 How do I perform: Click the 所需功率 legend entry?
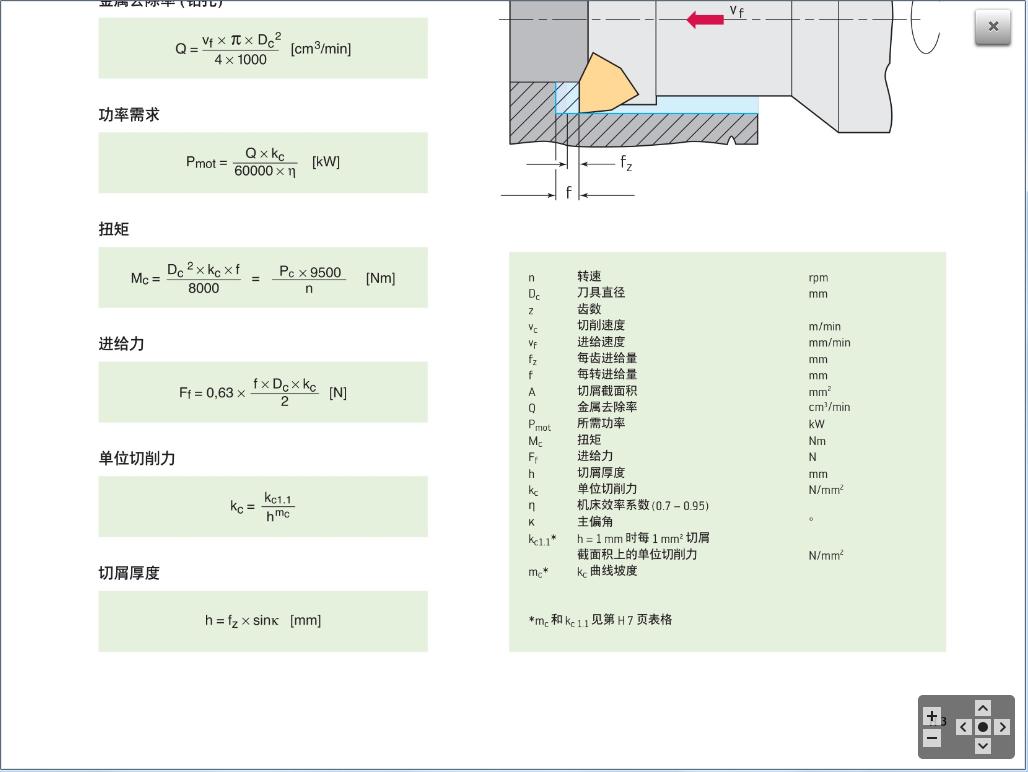601,423
